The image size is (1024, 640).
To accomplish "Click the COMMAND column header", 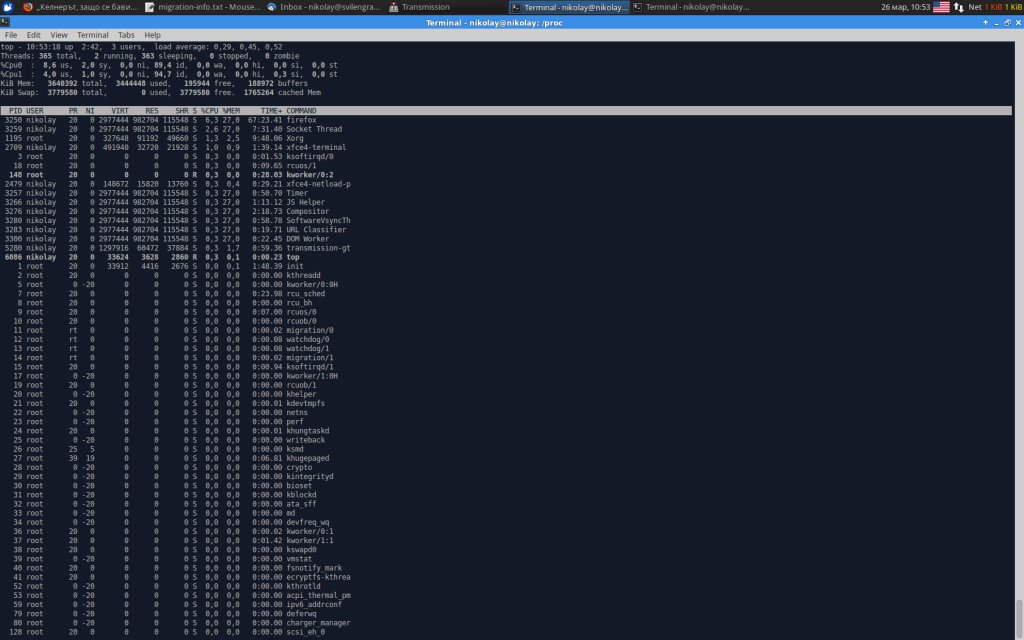I will click(x=301, y=111).
